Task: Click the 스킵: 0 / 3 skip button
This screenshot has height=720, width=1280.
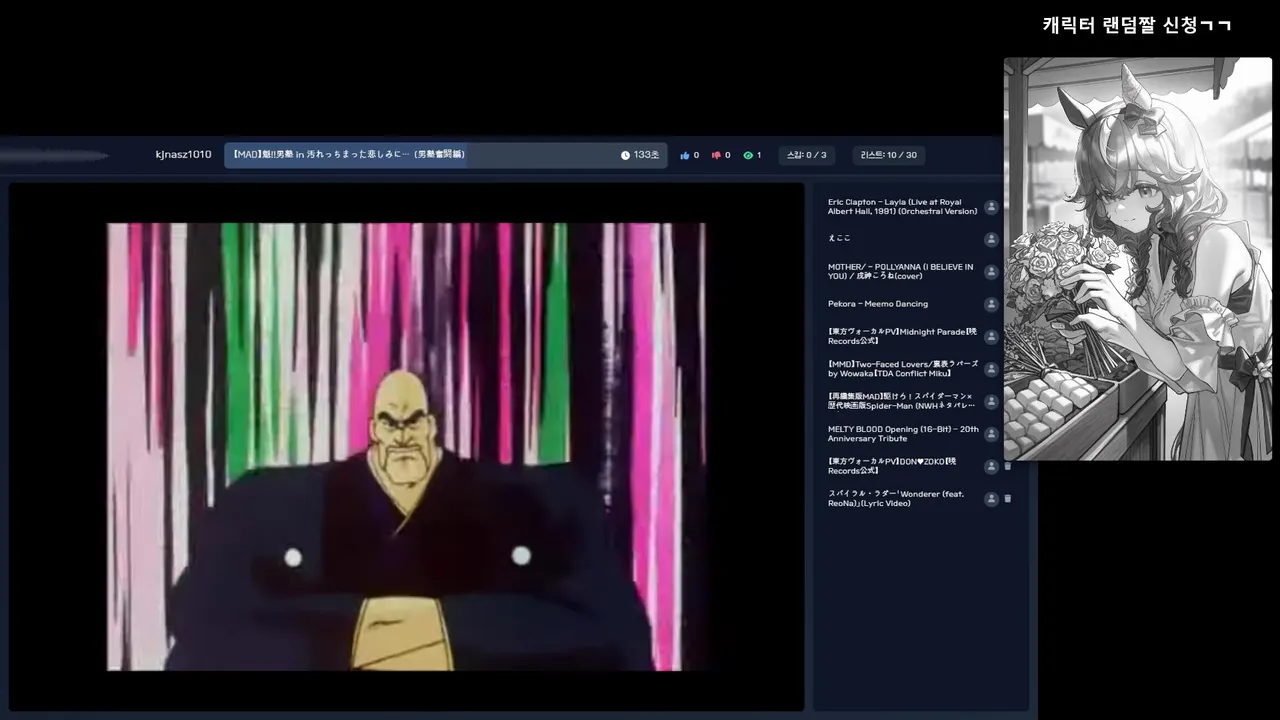Action: coord(807,155)
